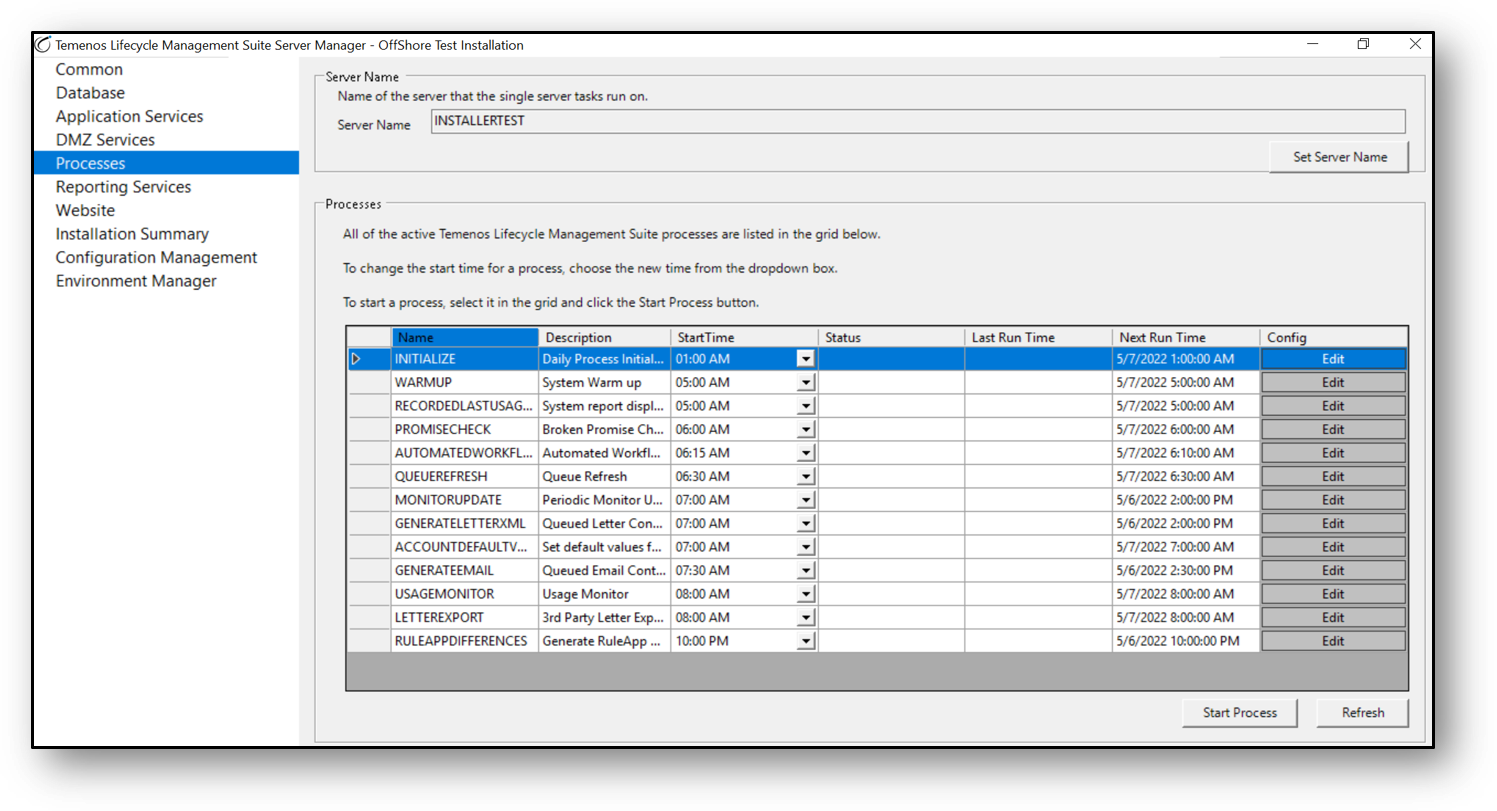Open StartTime dropdown for PROMISECHECK row
Viewport: 1497px width, 811px height.
point(805,429)
